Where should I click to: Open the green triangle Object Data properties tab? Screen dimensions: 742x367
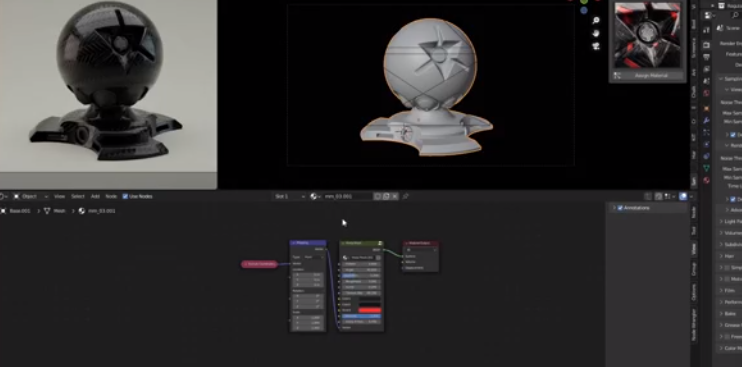pos(707,168)
